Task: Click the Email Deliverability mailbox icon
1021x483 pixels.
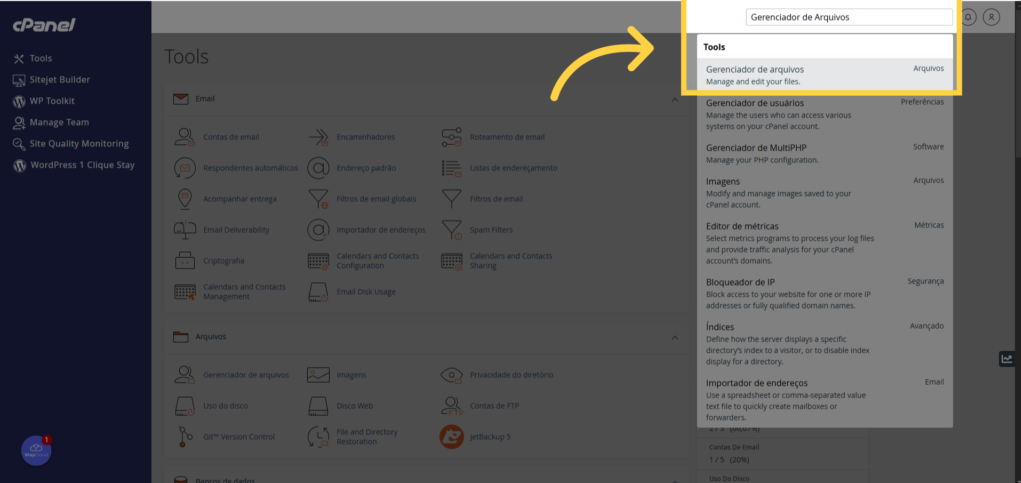Action: pos(185,230)
